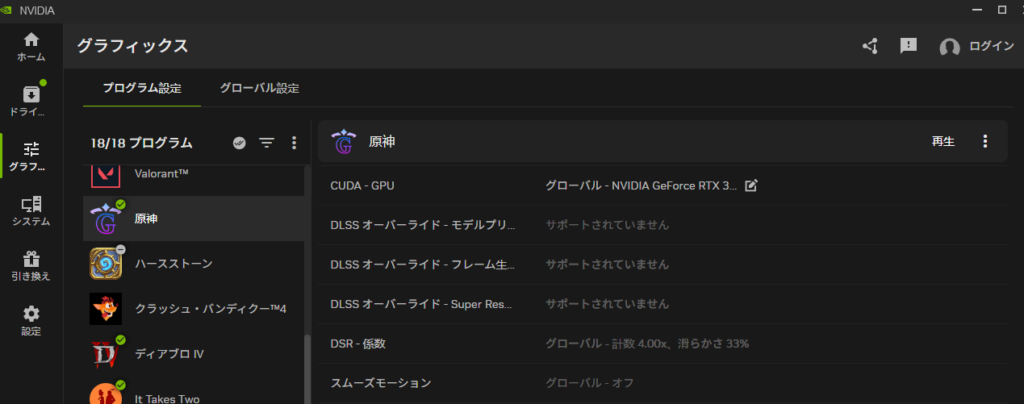Click the ログイン (Login) button
The width and height of the screenshot is (1024, 404).
pyautogui.click(x=976, y=47)
